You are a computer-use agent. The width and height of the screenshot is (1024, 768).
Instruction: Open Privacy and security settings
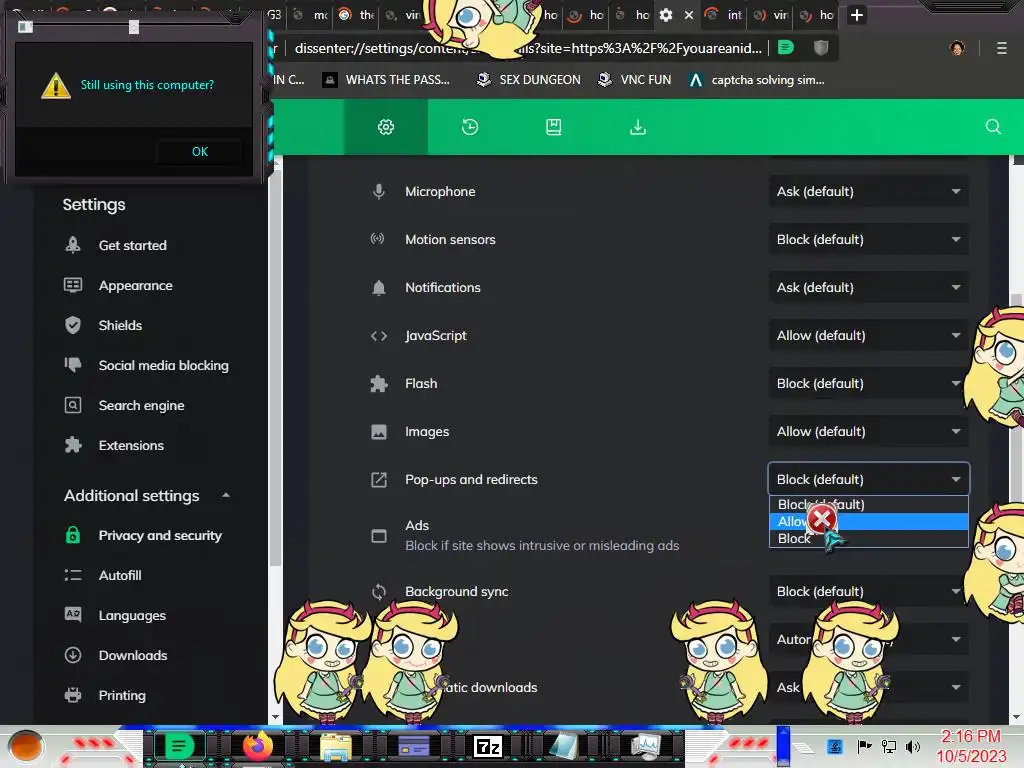pyautogui.click(x=160, y=536)
